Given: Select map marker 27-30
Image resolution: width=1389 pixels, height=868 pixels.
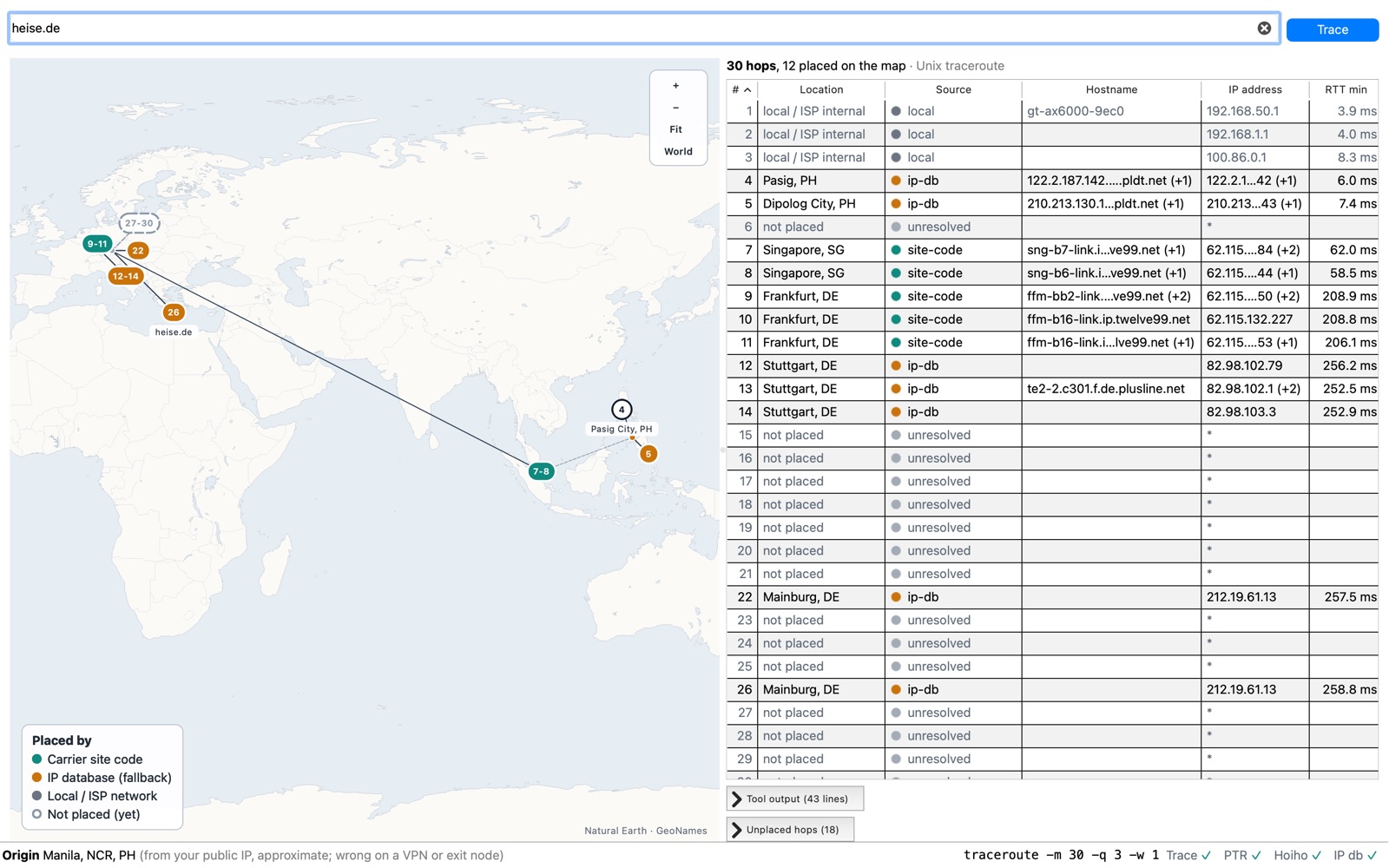Looking at the screenshot, I should [x=139, y=223].
